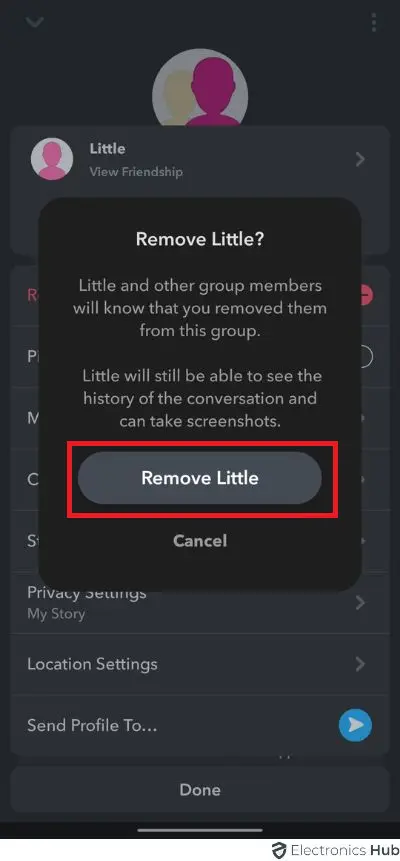400x861 pixels.
Task: Tap the group avatar at top center
Action: pos(199,88)
